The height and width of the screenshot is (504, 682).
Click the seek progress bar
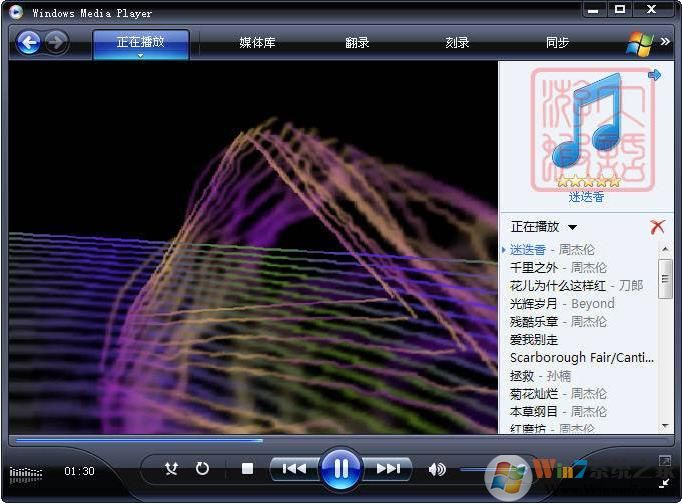[x=341, y=441]
